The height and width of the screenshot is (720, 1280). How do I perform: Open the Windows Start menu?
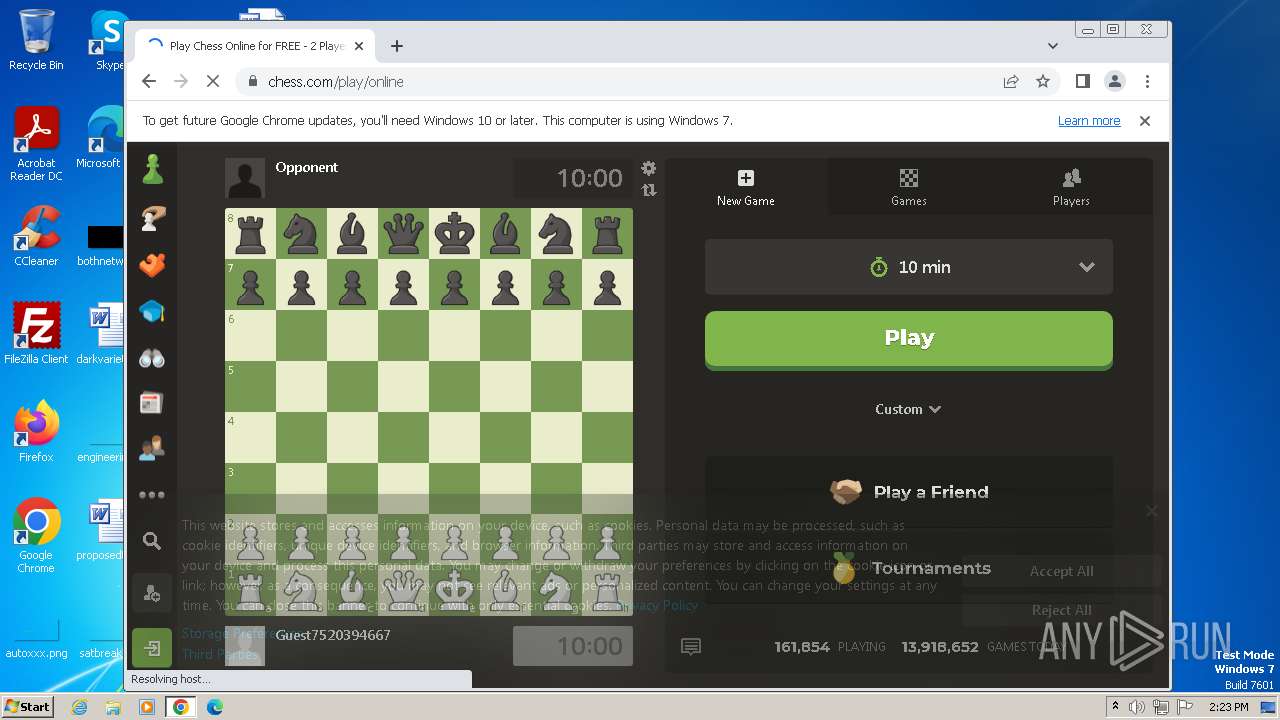pyautogui.click(x=28, y=706)
